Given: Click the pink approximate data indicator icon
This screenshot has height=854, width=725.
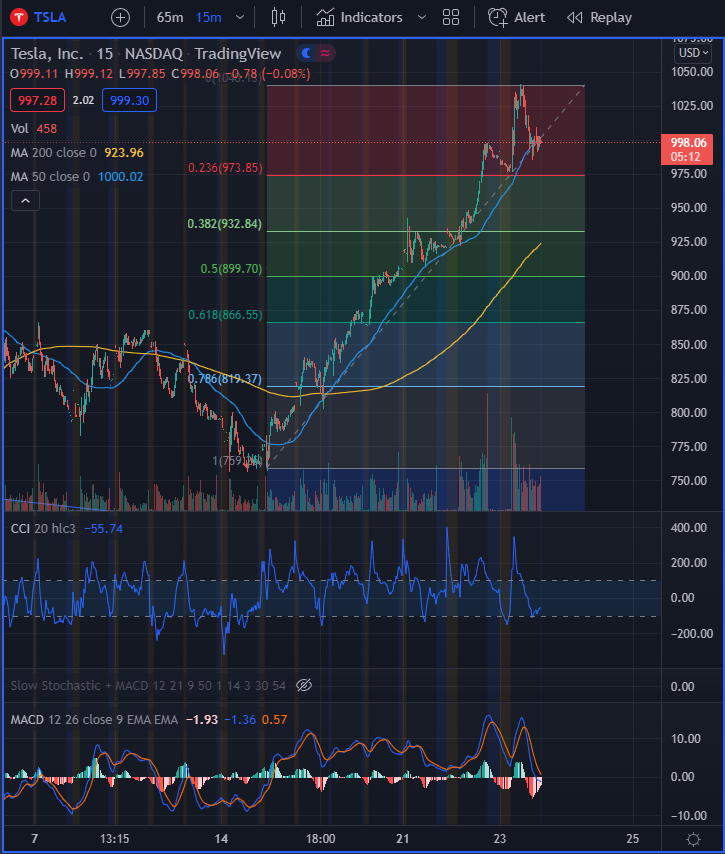Looking at the screenshot, I should 325,53.
